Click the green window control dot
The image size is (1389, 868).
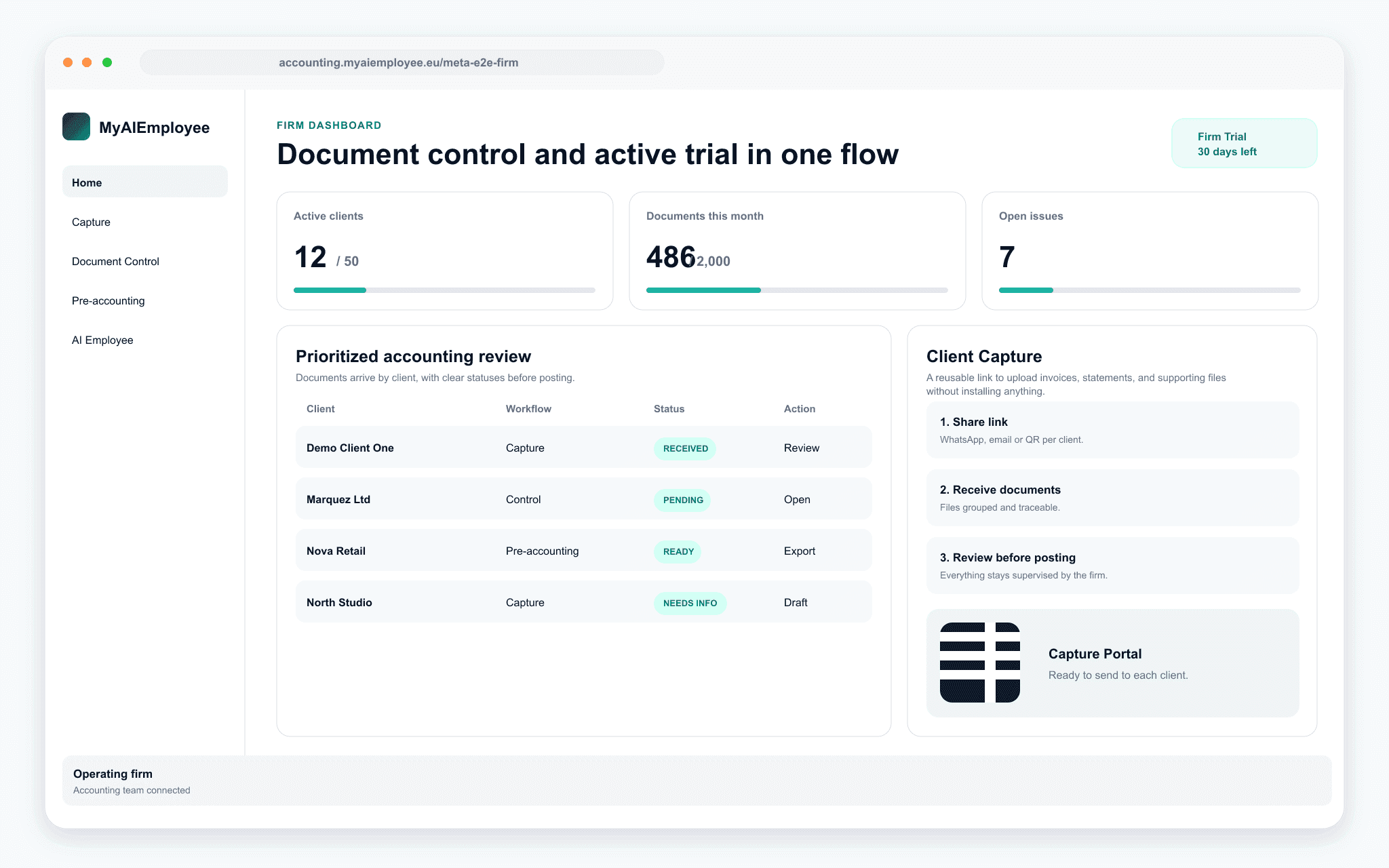click(107, 62)
